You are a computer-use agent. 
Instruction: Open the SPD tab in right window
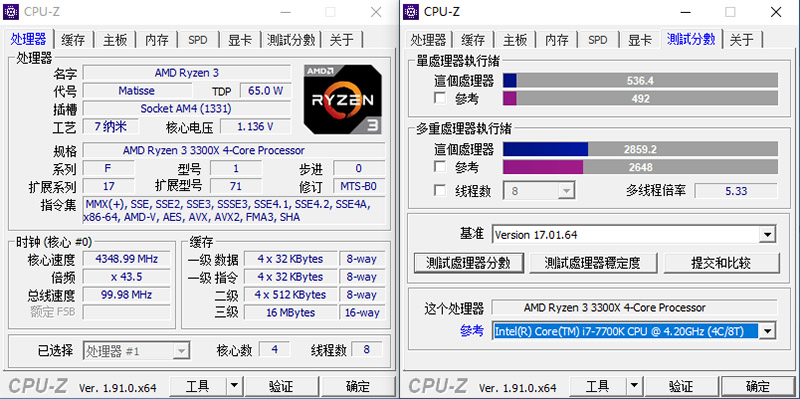[597, 40]
